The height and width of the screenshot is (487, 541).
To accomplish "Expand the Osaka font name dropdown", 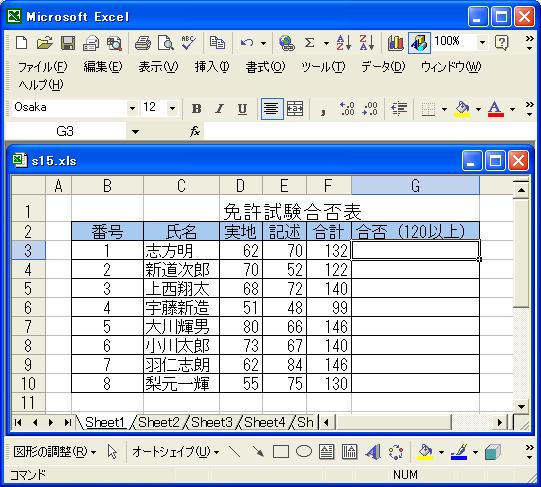I will 132,109.
